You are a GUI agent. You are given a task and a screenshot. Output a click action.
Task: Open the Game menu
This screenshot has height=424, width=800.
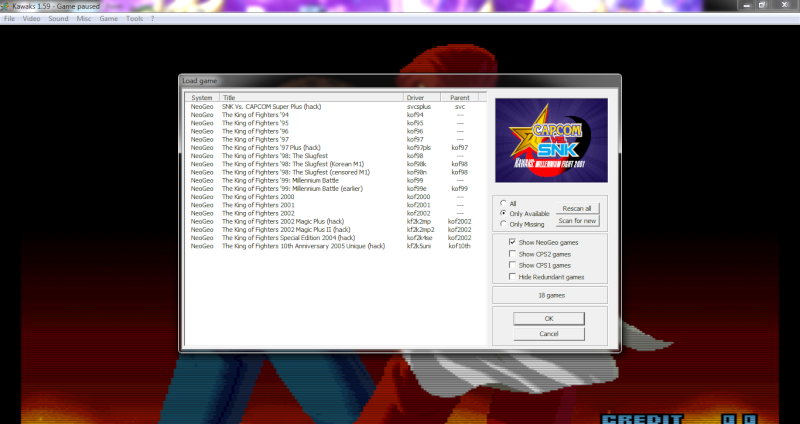[x=108, y=18]
